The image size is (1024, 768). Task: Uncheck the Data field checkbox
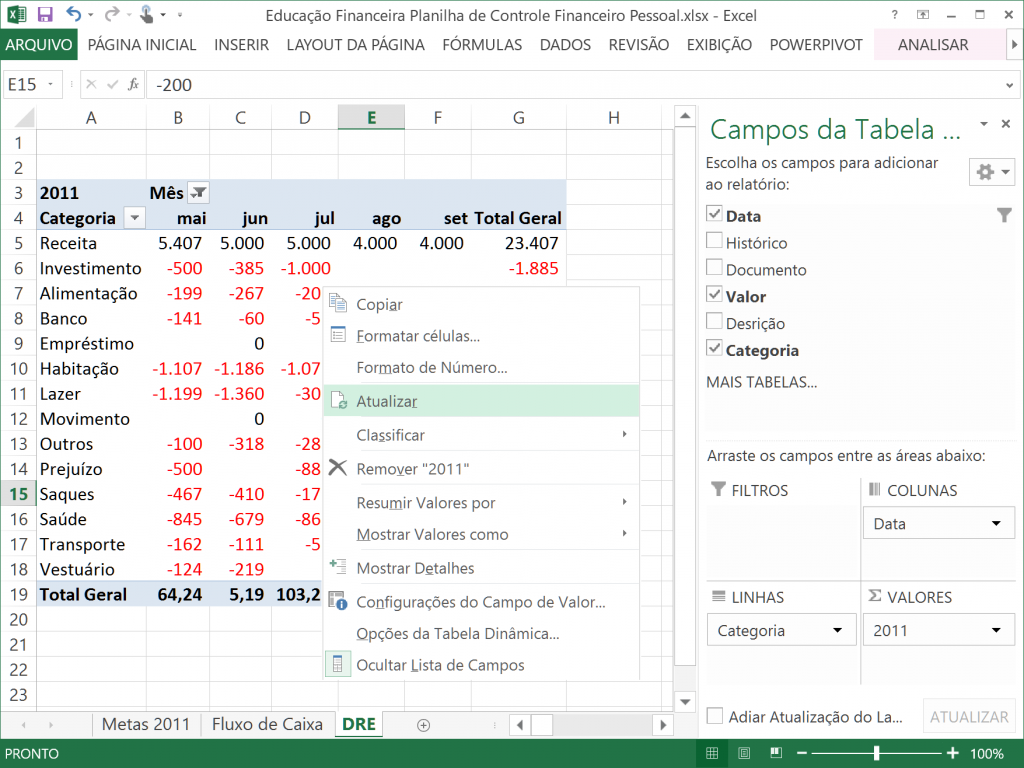point(714,214)
